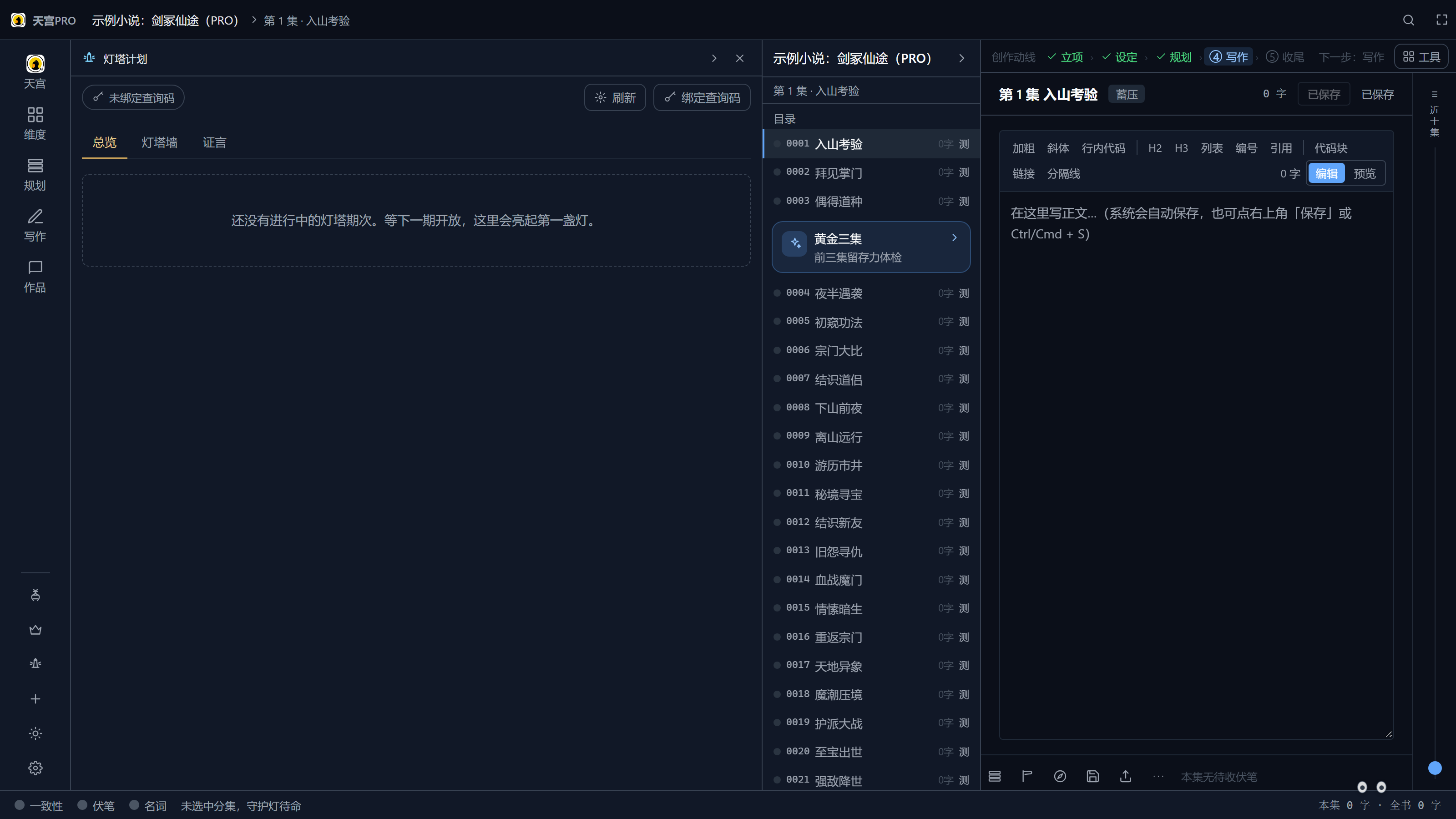Click 加粗 formatting button
The image size is (1456, 819).
(x=1023, y=148)
